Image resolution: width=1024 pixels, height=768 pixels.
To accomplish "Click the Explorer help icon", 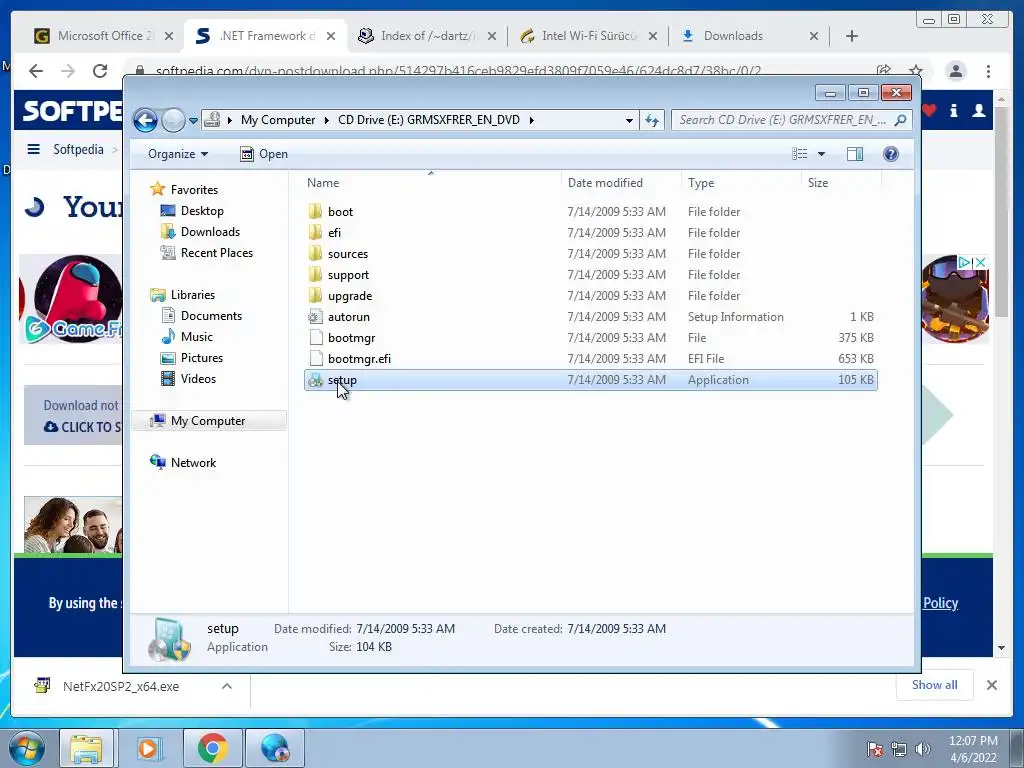I will [891, 154].
